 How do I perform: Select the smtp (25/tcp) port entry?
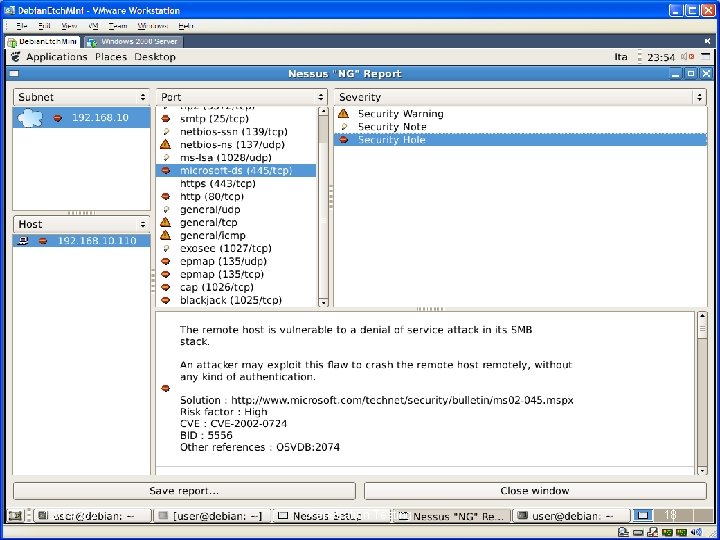pos(236,119)
